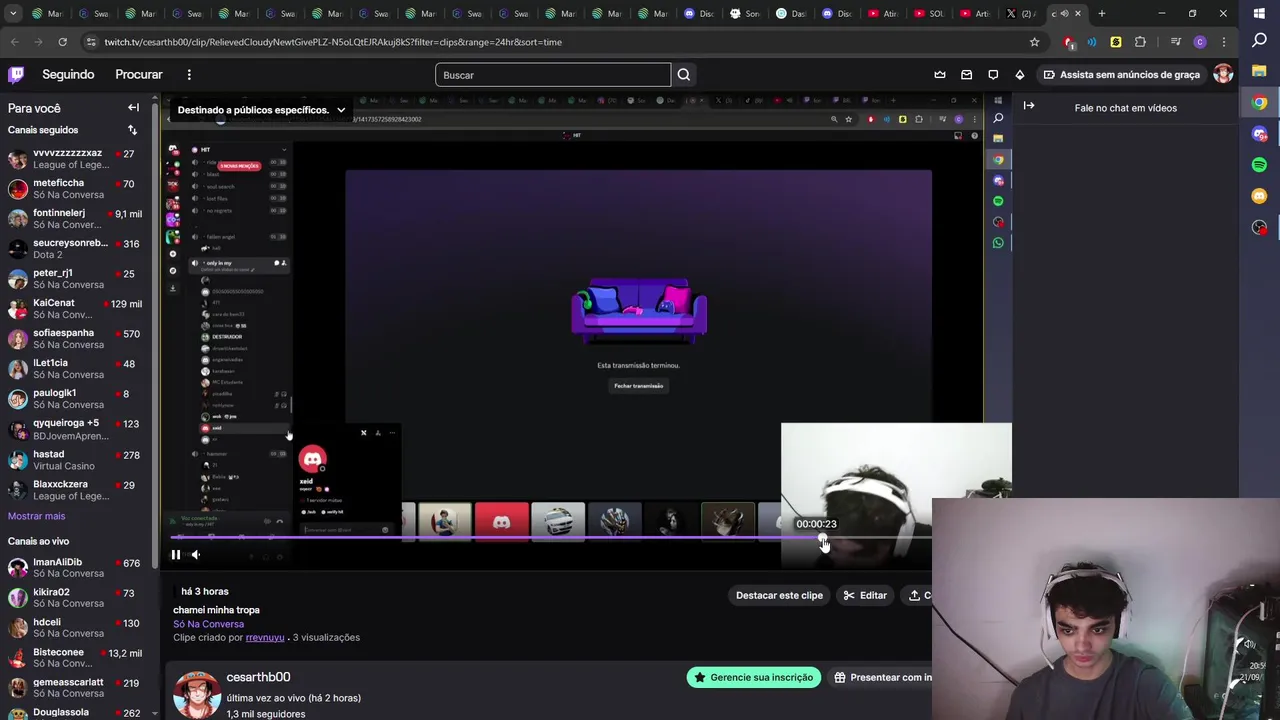Open the user profile avatar menu
Screen dimensions: 1280x720
(x=1223, y=75)
